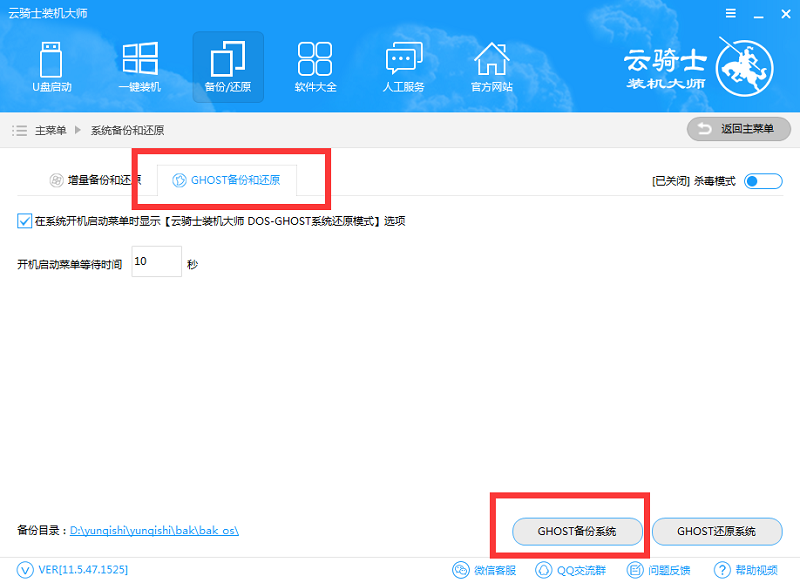
Task: Open 帮助视频 help videos
Action: (x=746, y=570)
